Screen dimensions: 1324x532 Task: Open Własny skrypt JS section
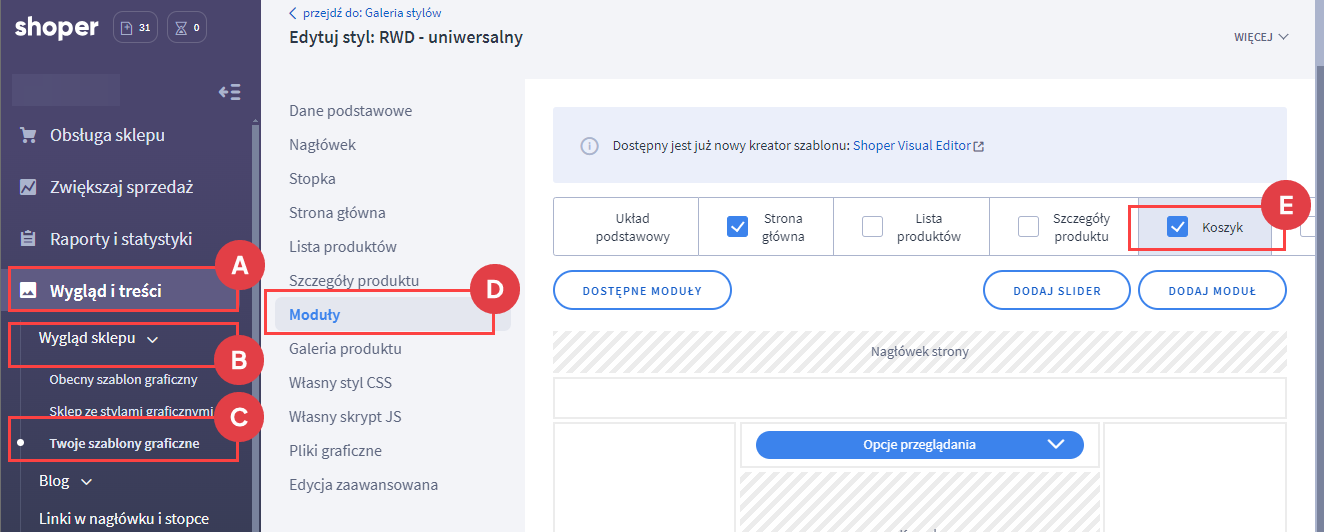click(x=345, y=417)
